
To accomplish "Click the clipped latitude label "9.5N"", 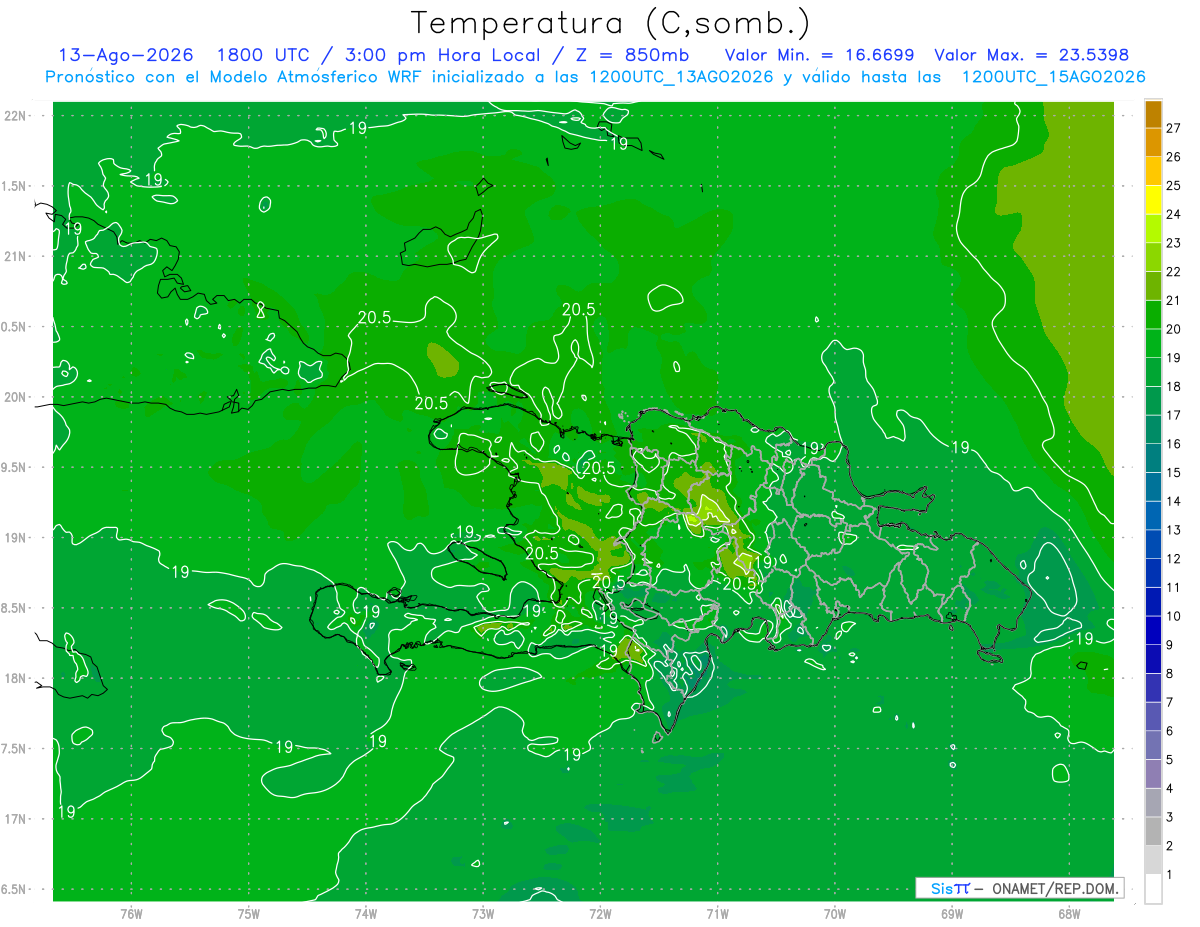I will [x=14, y=468].
